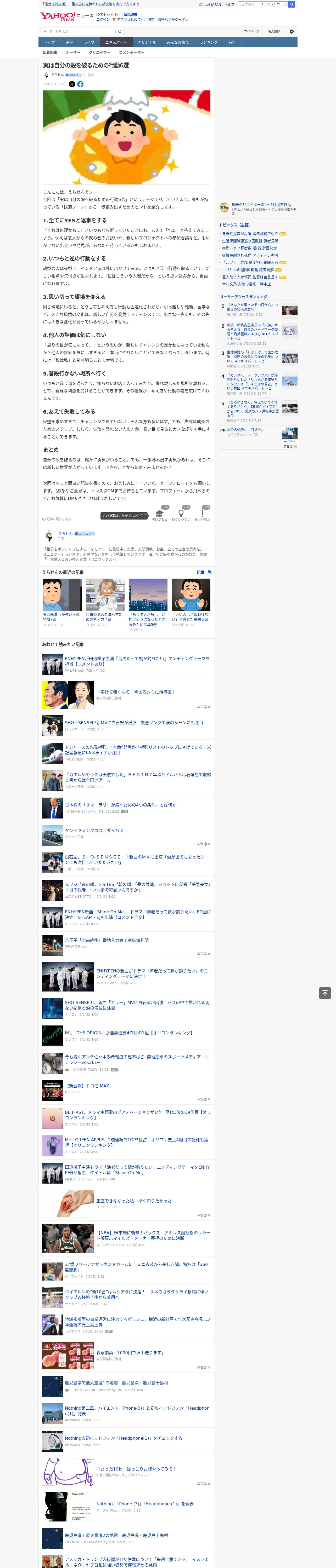
Task: Open Mrs. GREEN APPLE オリコン article
Action: (137, 1142)
